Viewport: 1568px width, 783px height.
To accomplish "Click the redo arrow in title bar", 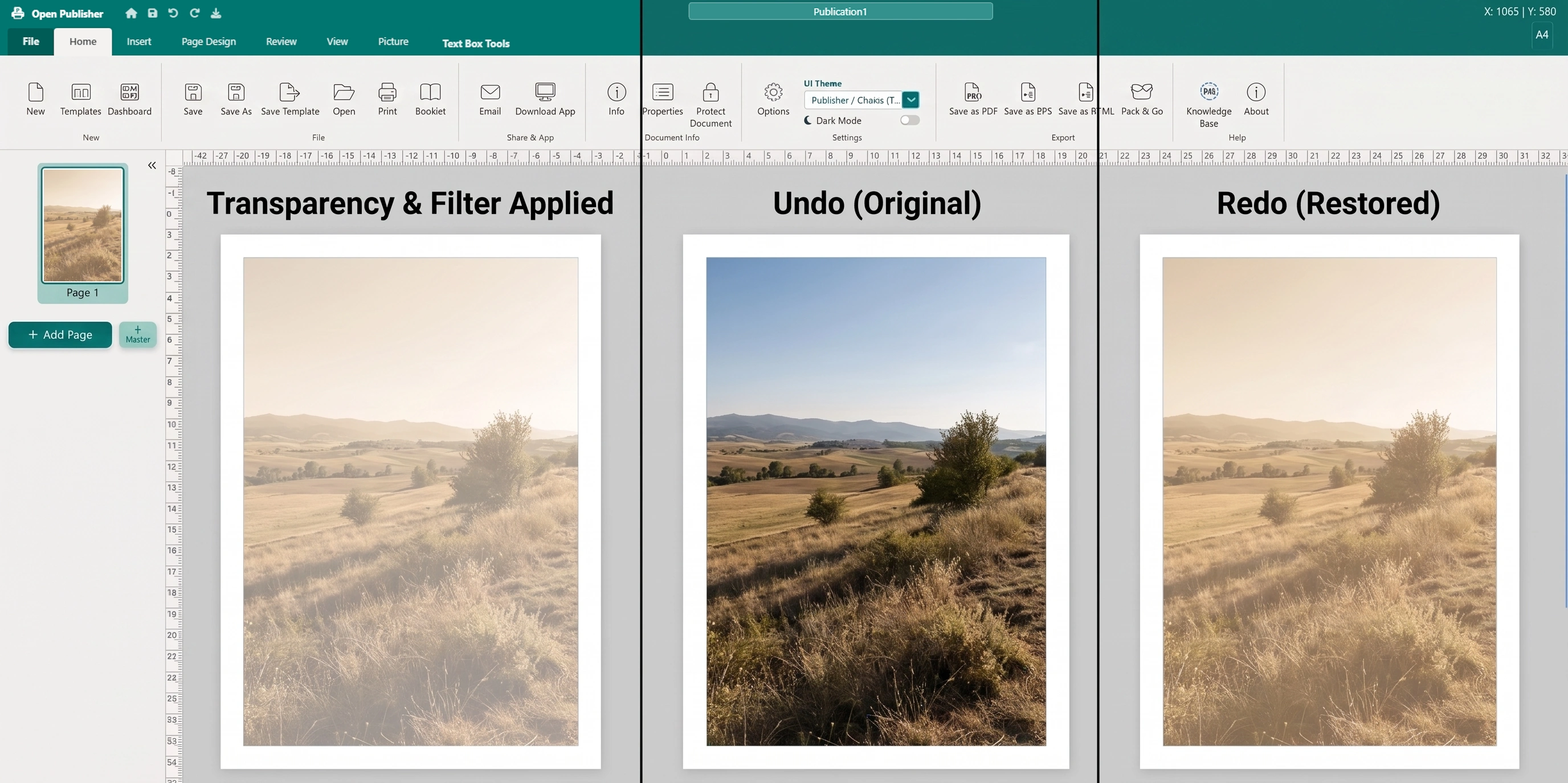I will coord(194,13).
